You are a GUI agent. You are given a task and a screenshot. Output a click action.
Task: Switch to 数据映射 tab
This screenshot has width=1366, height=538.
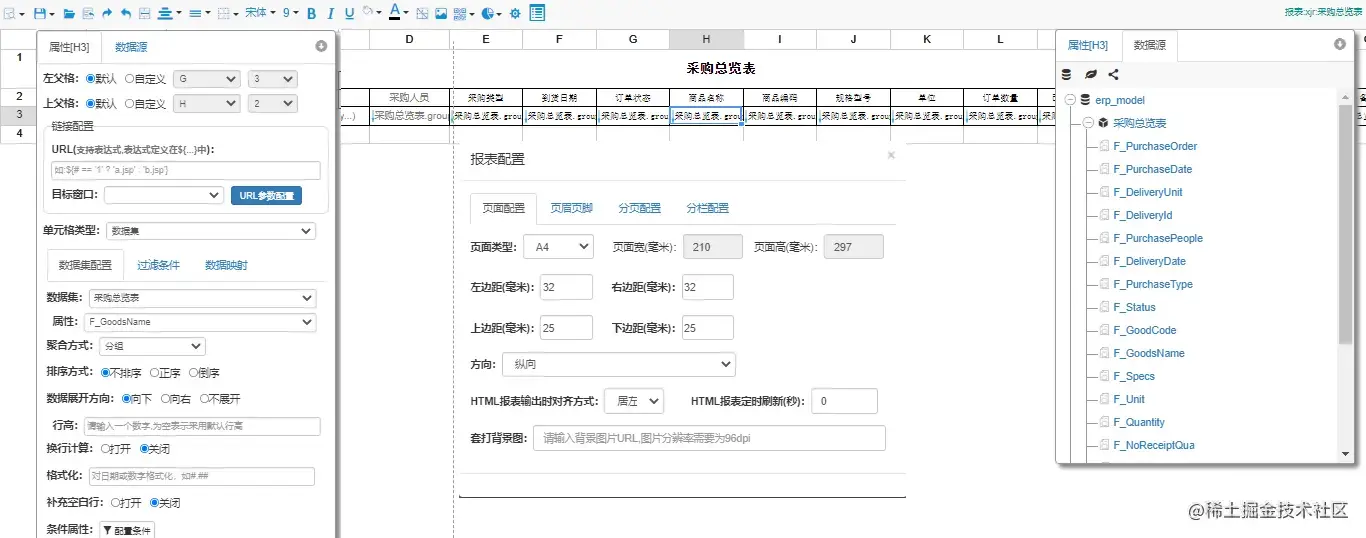[x=226, y=265]
